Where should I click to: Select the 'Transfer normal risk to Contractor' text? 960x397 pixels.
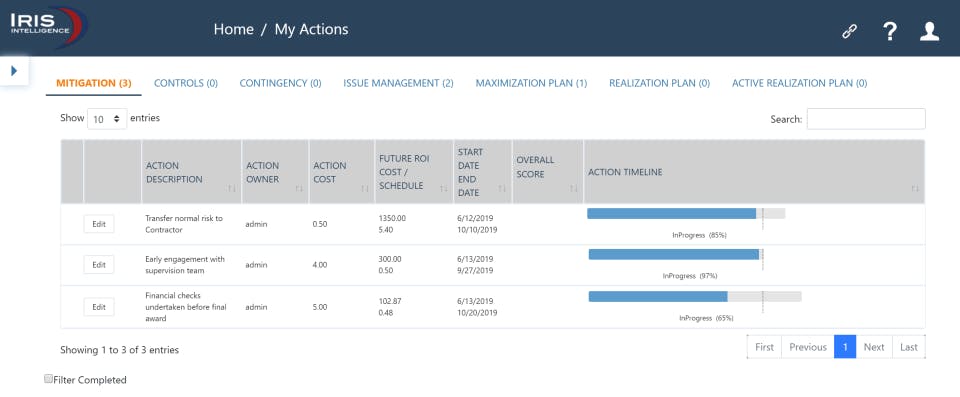pyautogui.click(x=184, y=224)
